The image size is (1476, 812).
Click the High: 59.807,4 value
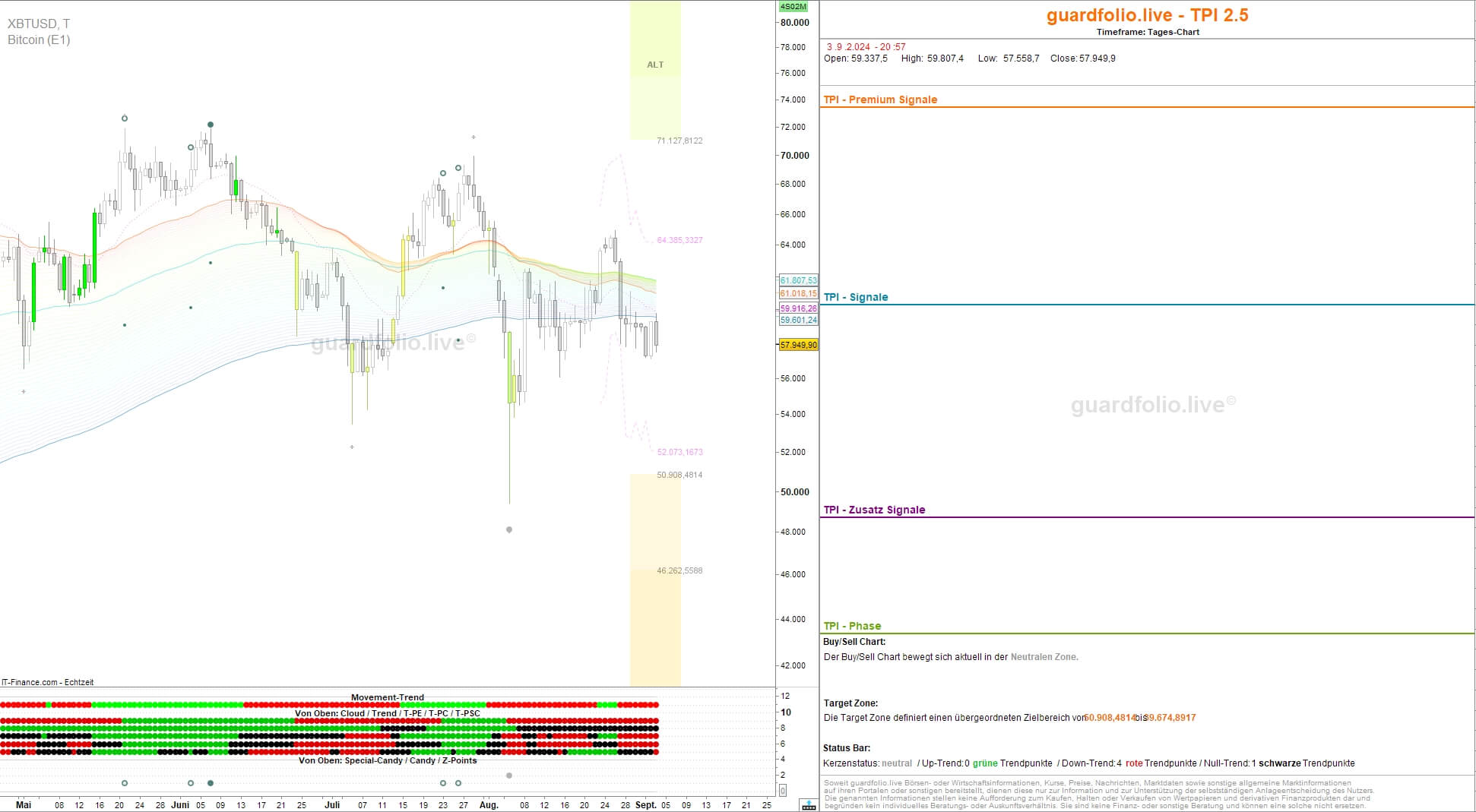pos(933,58)
